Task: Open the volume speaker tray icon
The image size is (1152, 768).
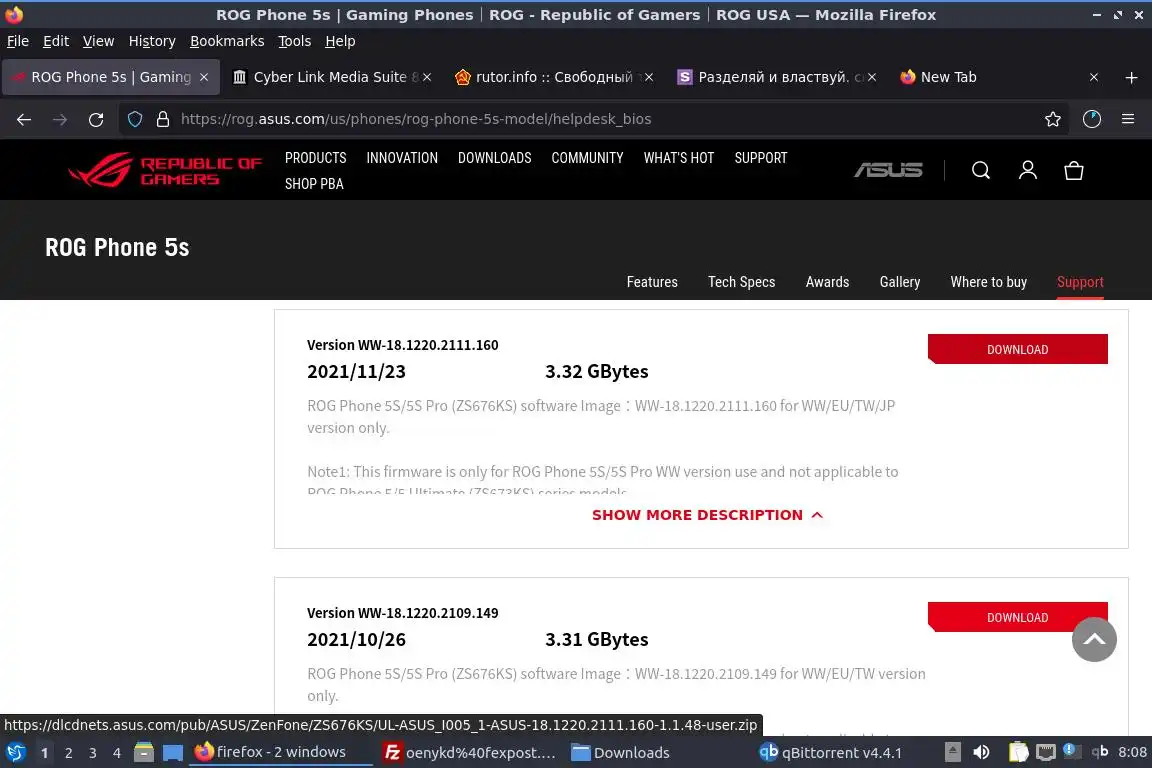Action: pyautogui.click(x=981, y=753)
